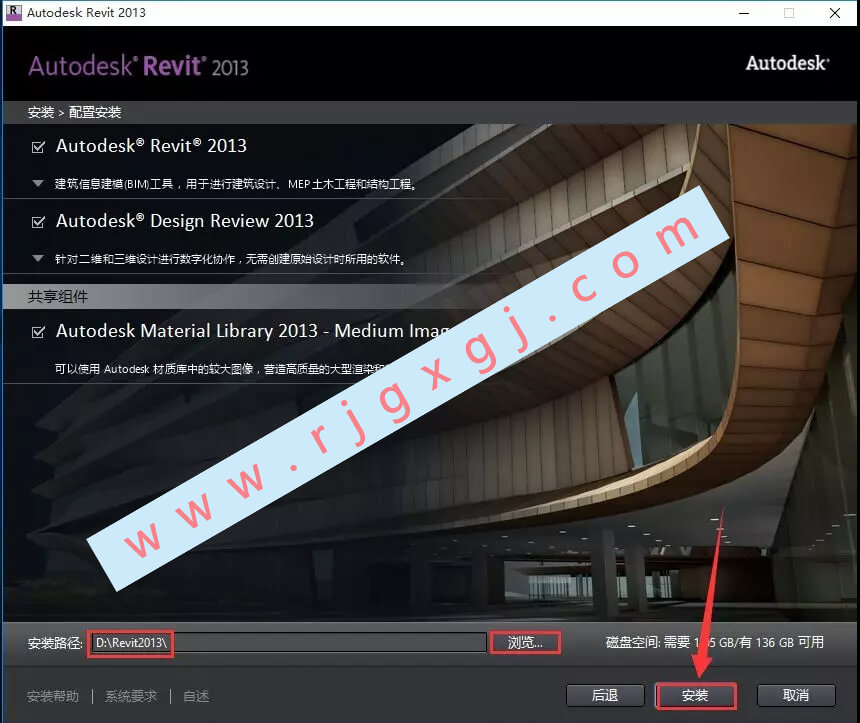Click the 安装路径 label

(x=55, y=643)
